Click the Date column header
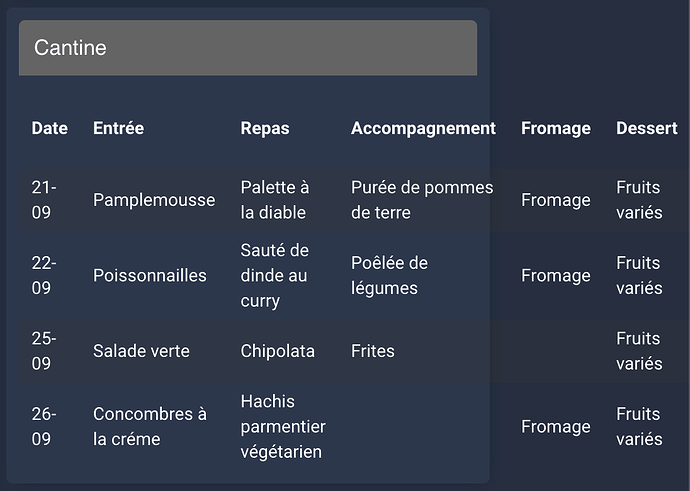 point(50,128)
